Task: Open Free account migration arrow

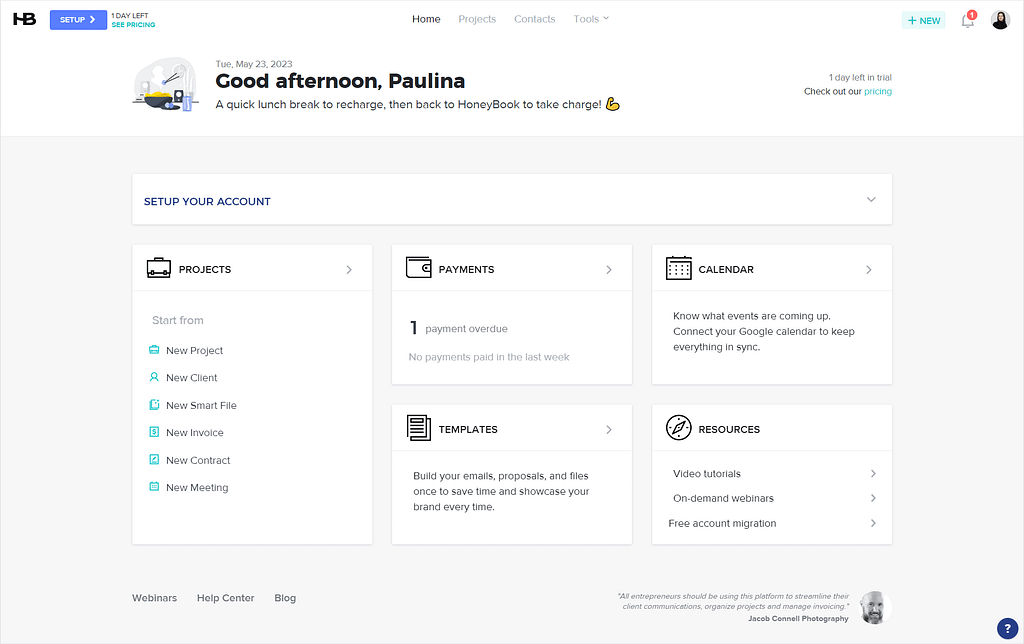Action: pyautogui.click(x=873, y=523)
